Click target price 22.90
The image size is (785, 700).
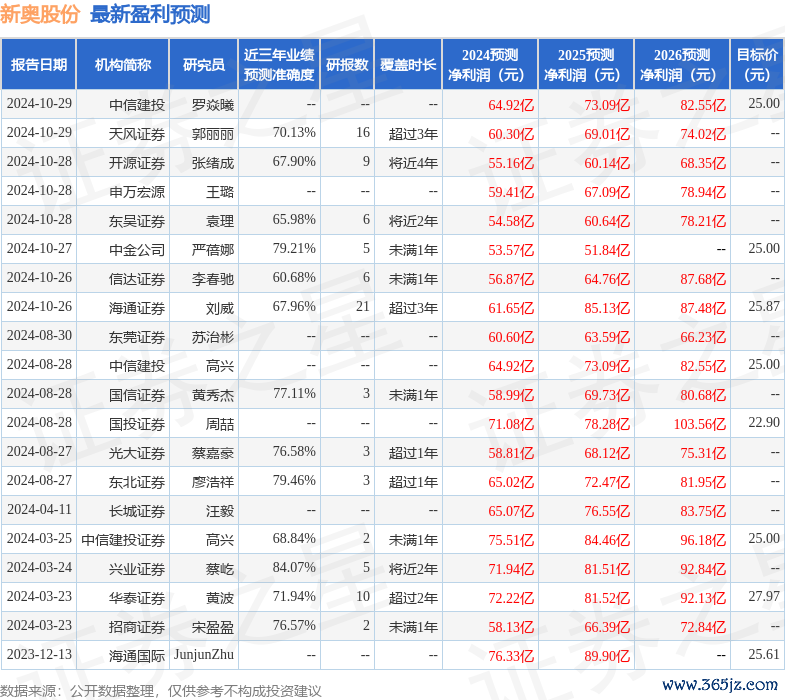tap(764, 423)
